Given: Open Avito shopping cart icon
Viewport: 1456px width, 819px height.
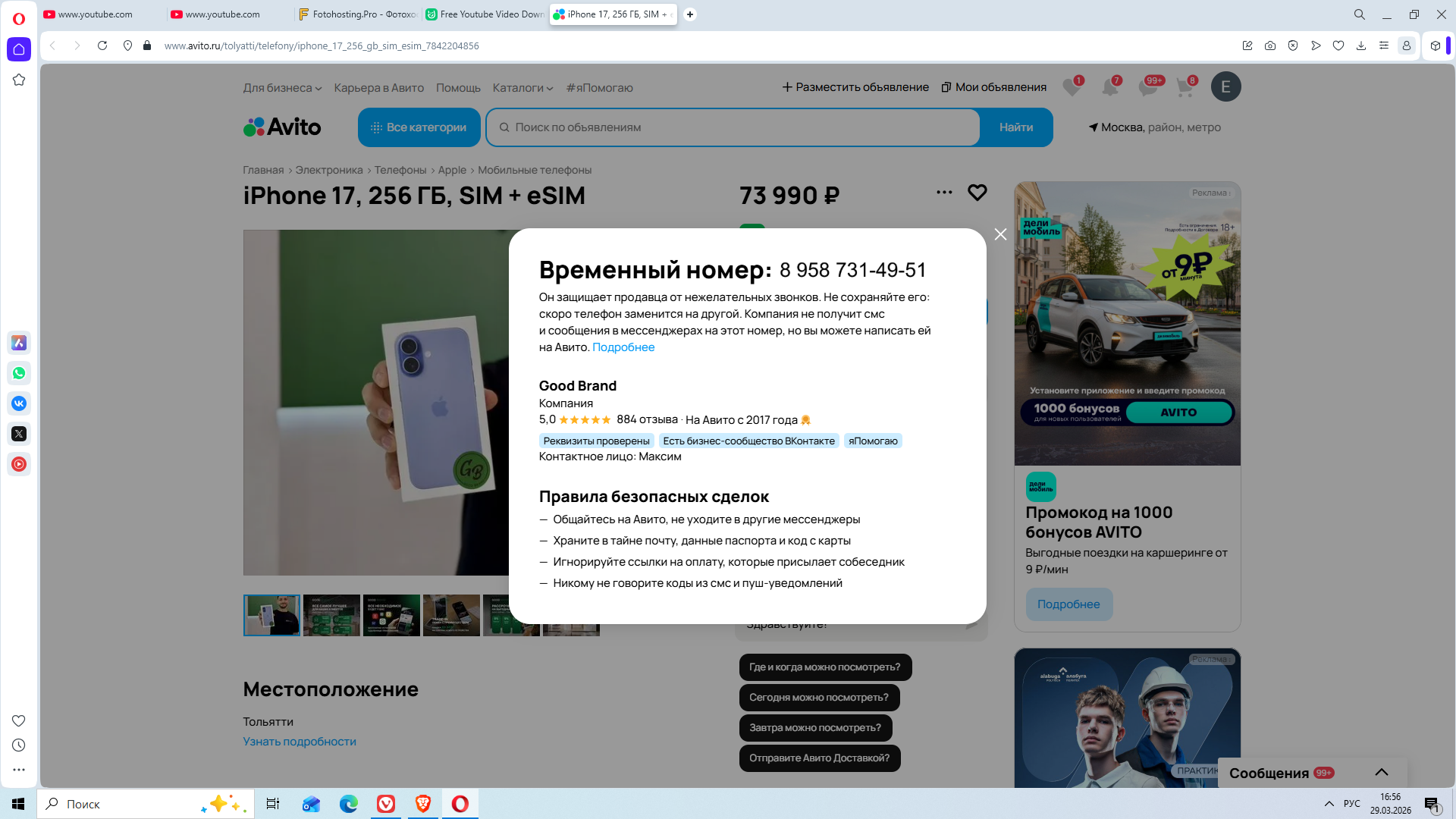Looking at the screenshot, I should click(x=1185, y=87).
